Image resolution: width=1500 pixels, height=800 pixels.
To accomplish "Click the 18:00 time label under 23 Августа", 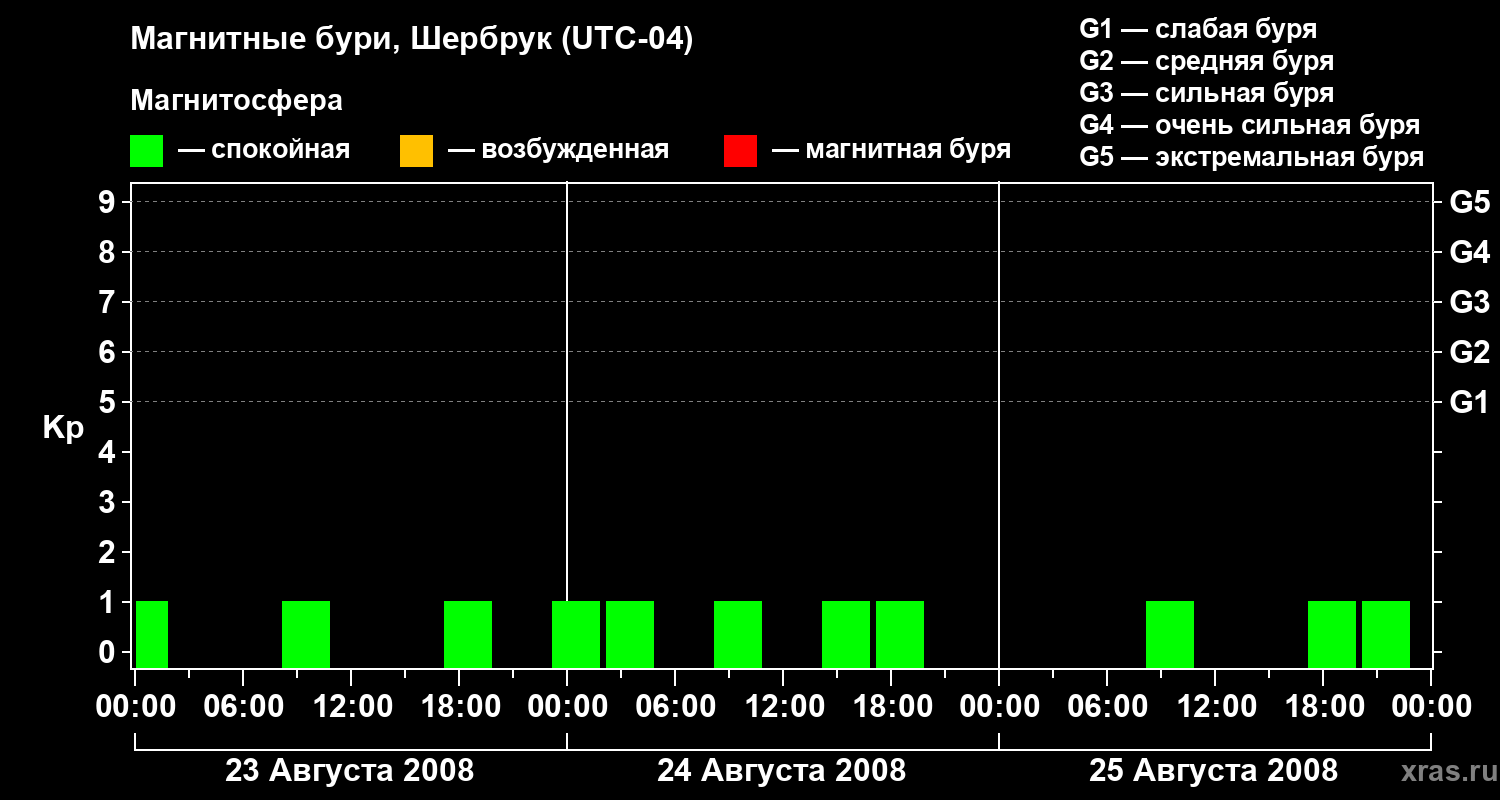I will tap(459, 707).
